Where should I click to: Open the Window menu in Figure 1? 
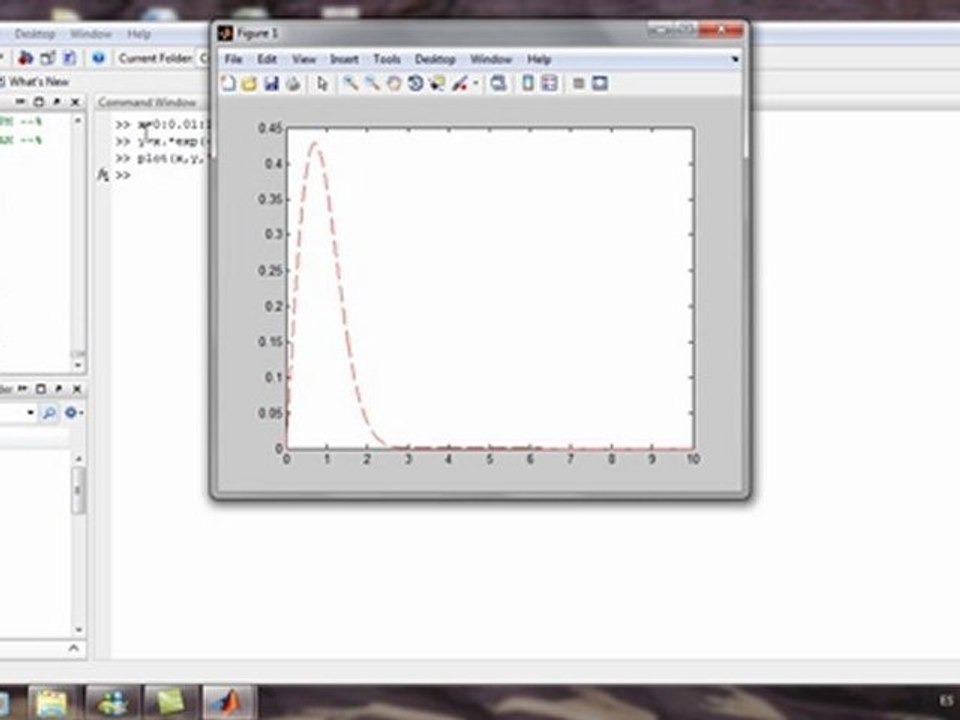coord(491,59)
